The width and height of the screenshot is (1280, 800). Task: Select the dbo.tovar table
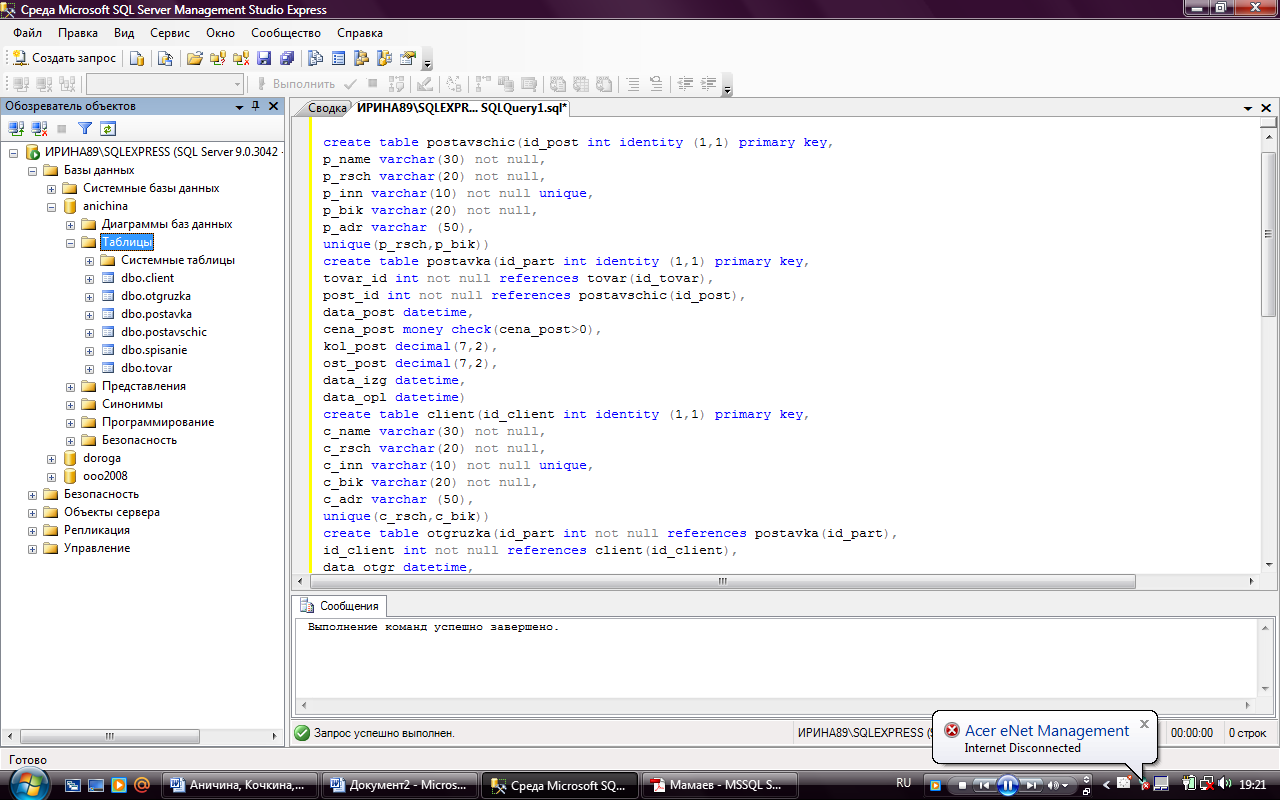click(147, 368)
